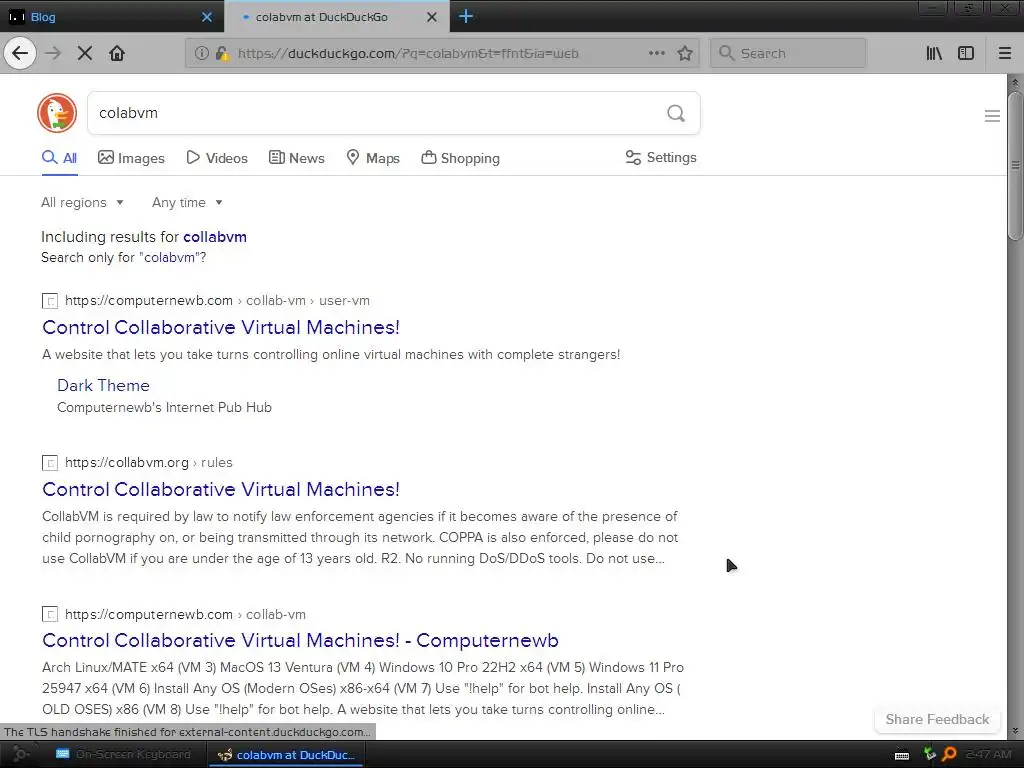Switch to Images results
1024x768 pixels.
131,158
